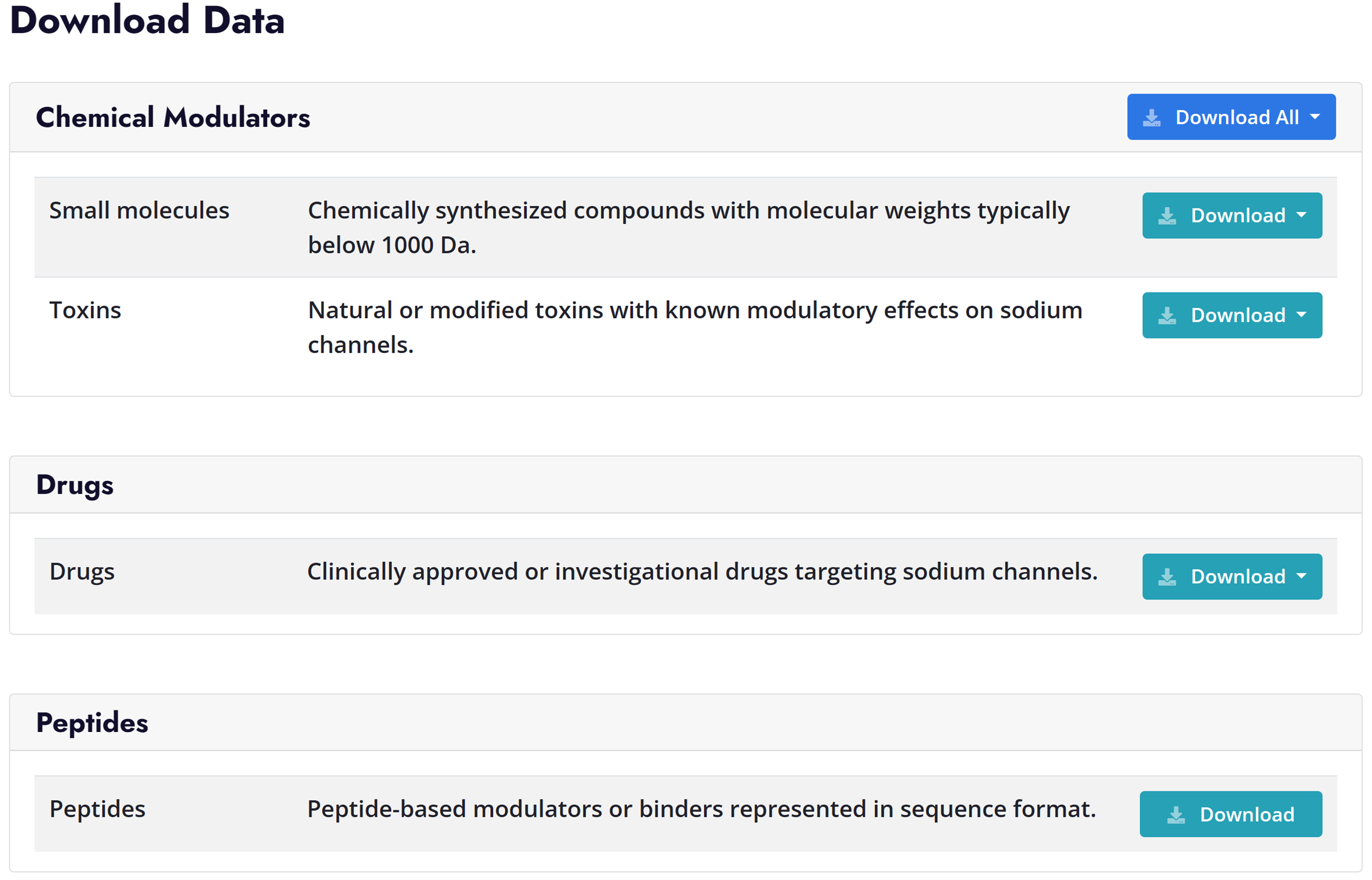This screenshot has height=880, width=1372.
Task: Click the download icon in the Drugs row
Action: click(1167, 577)
